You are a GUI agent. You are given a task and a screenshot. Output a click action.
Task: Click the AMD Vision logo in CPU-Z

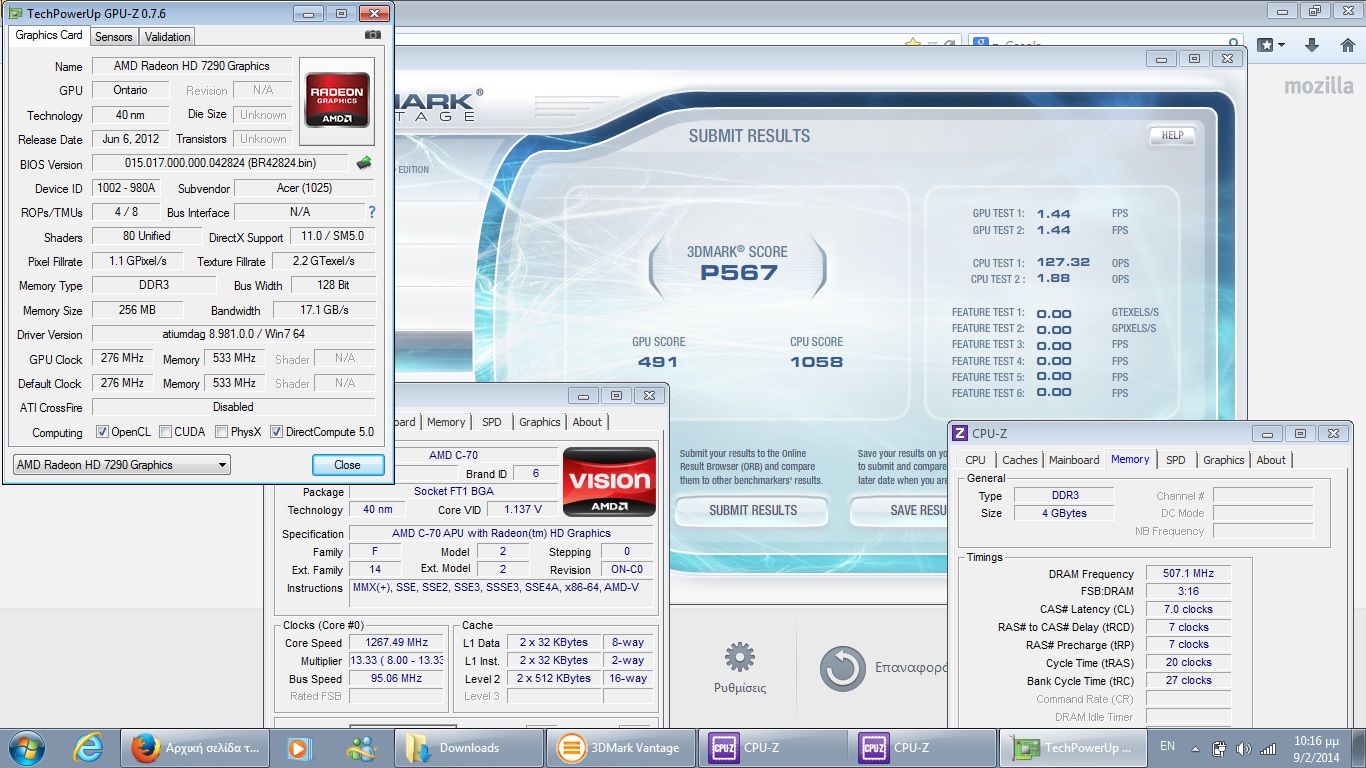click(609, 481)
